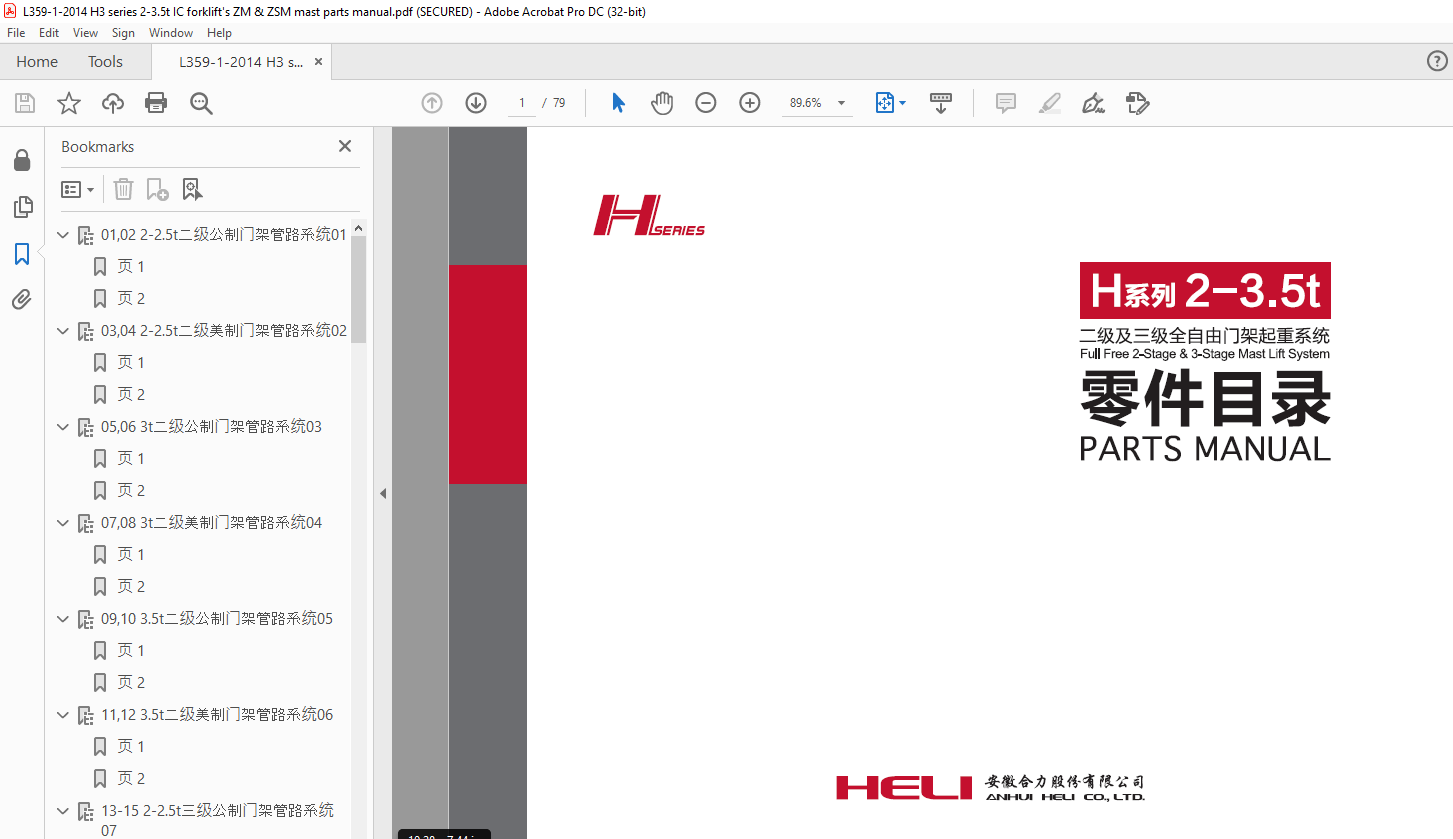Select 页 2 under 09,10 3.5t bookmark
This screenshot has width=1453, height=839.
131,683
